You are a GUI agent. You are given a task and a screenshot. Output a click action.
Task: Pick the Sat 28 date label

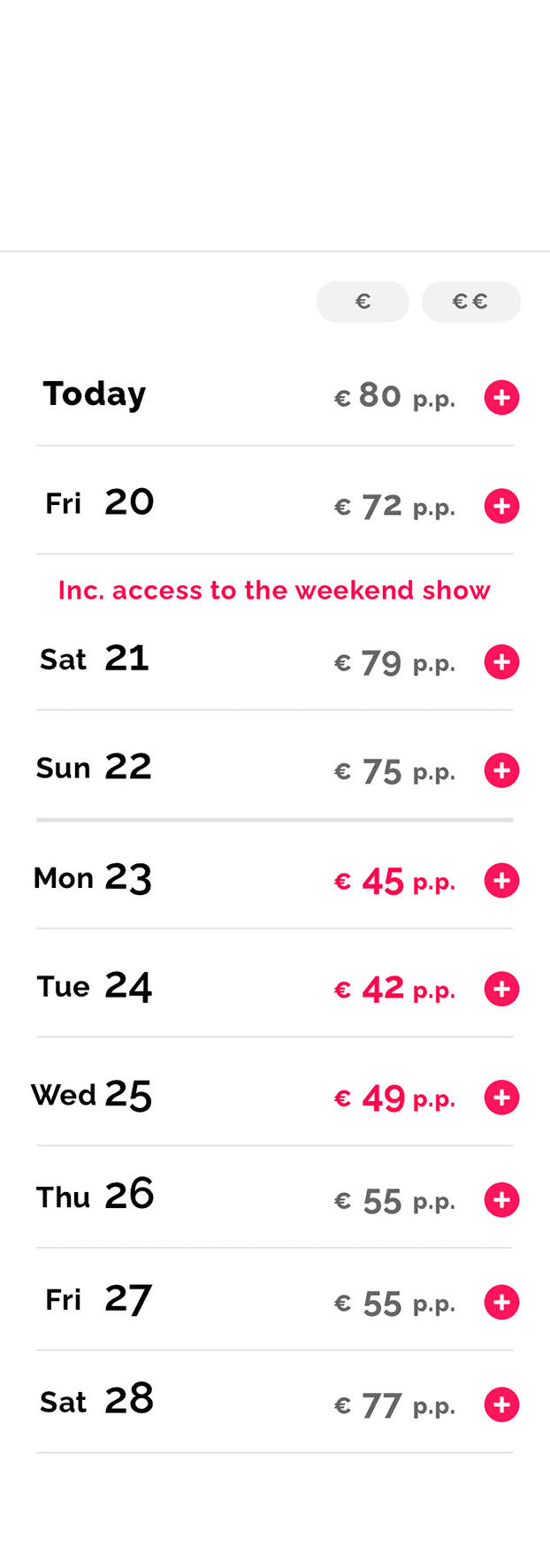point(96,1401)
